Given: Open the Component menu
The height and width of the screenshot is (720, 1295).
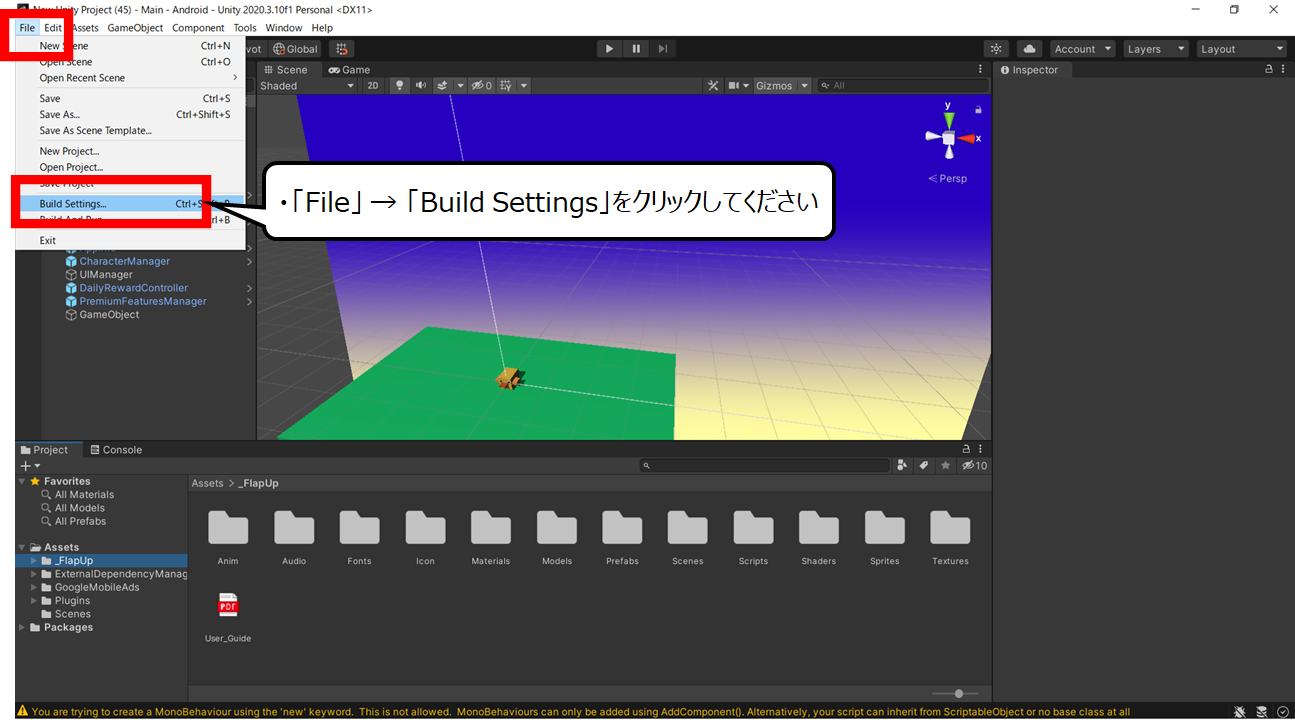Looking at the screenshot, I should tap(198, 28).
